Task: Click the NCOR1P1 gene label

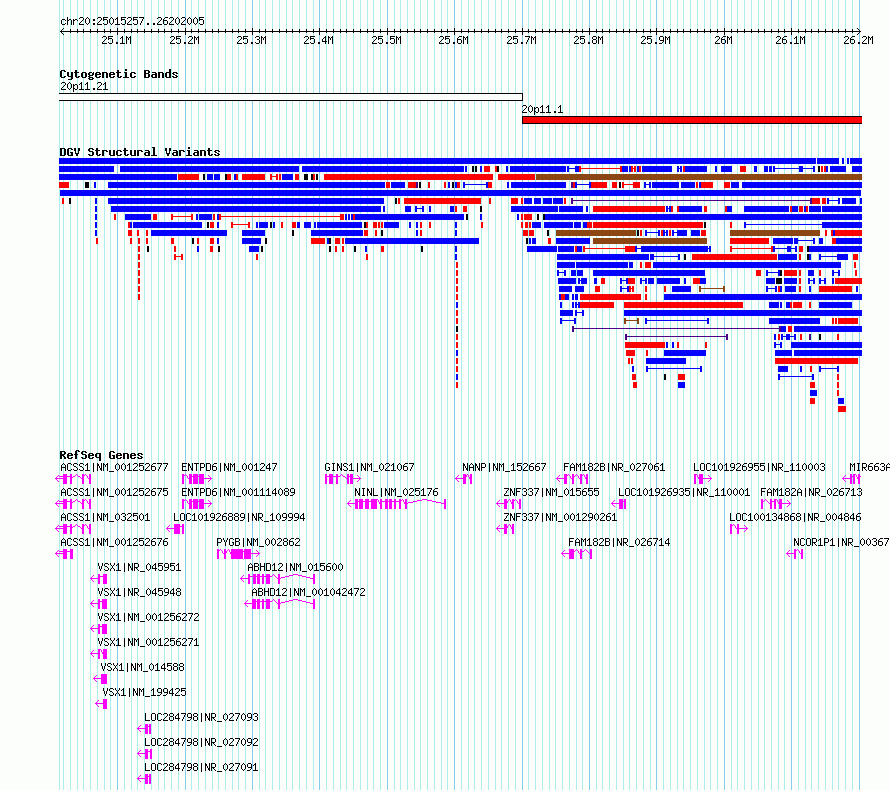Action: pos(841,542)
